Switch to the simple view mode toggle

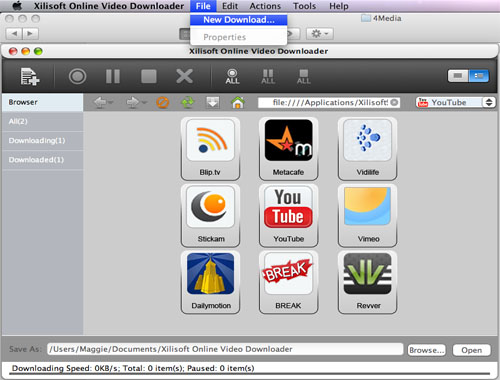tap(458, 76)
